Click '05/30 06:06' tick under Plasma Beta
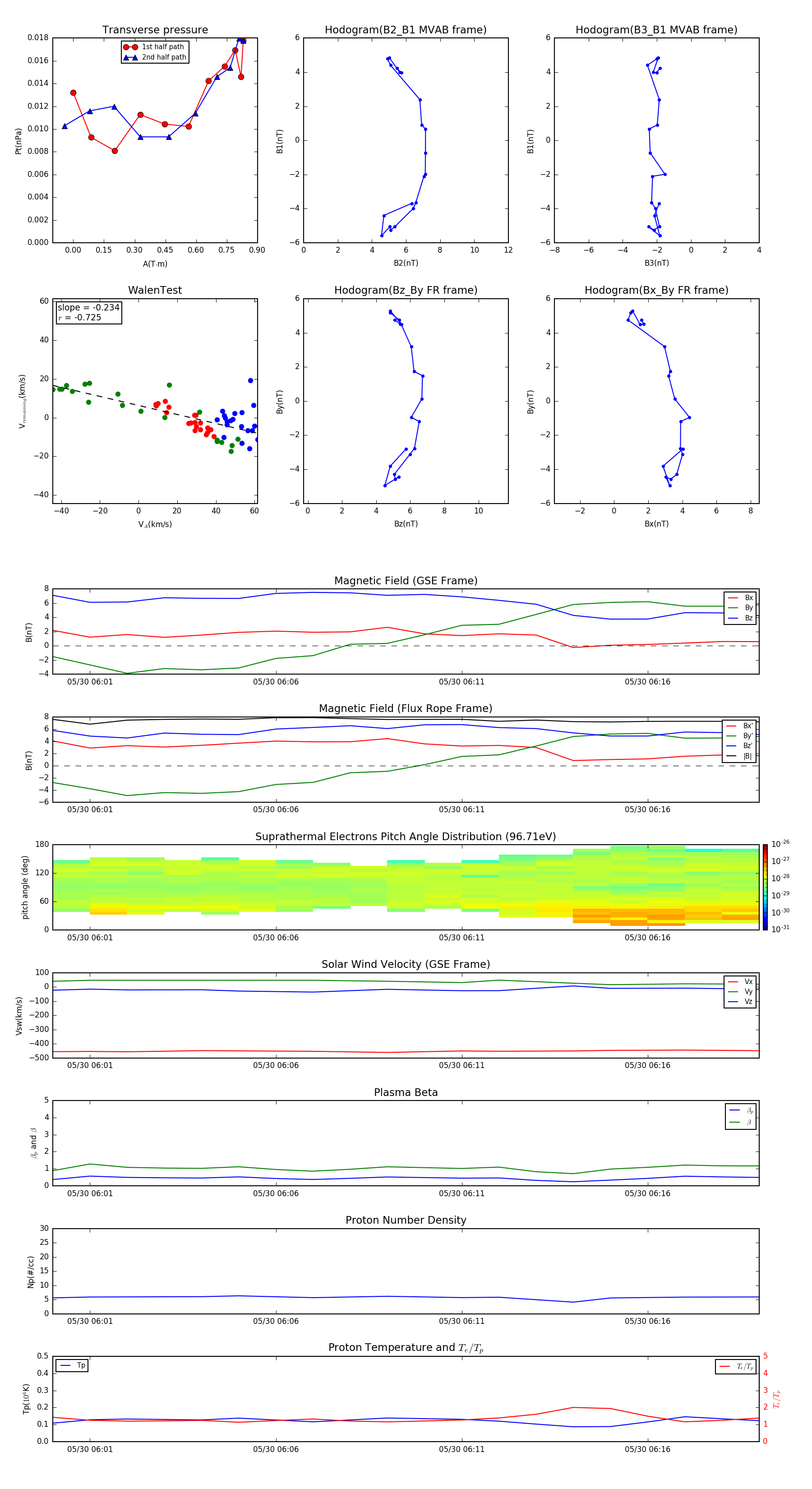This screenshot has width=812, height=1489. (x=276, y=1193)
